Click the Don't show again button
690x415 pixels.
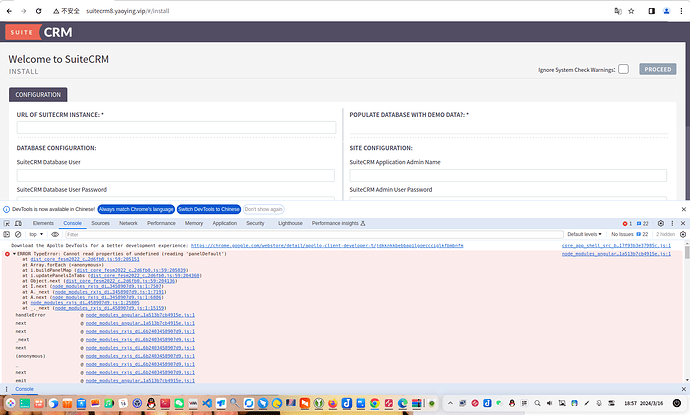pyautogui.click(x=264, y=209)
